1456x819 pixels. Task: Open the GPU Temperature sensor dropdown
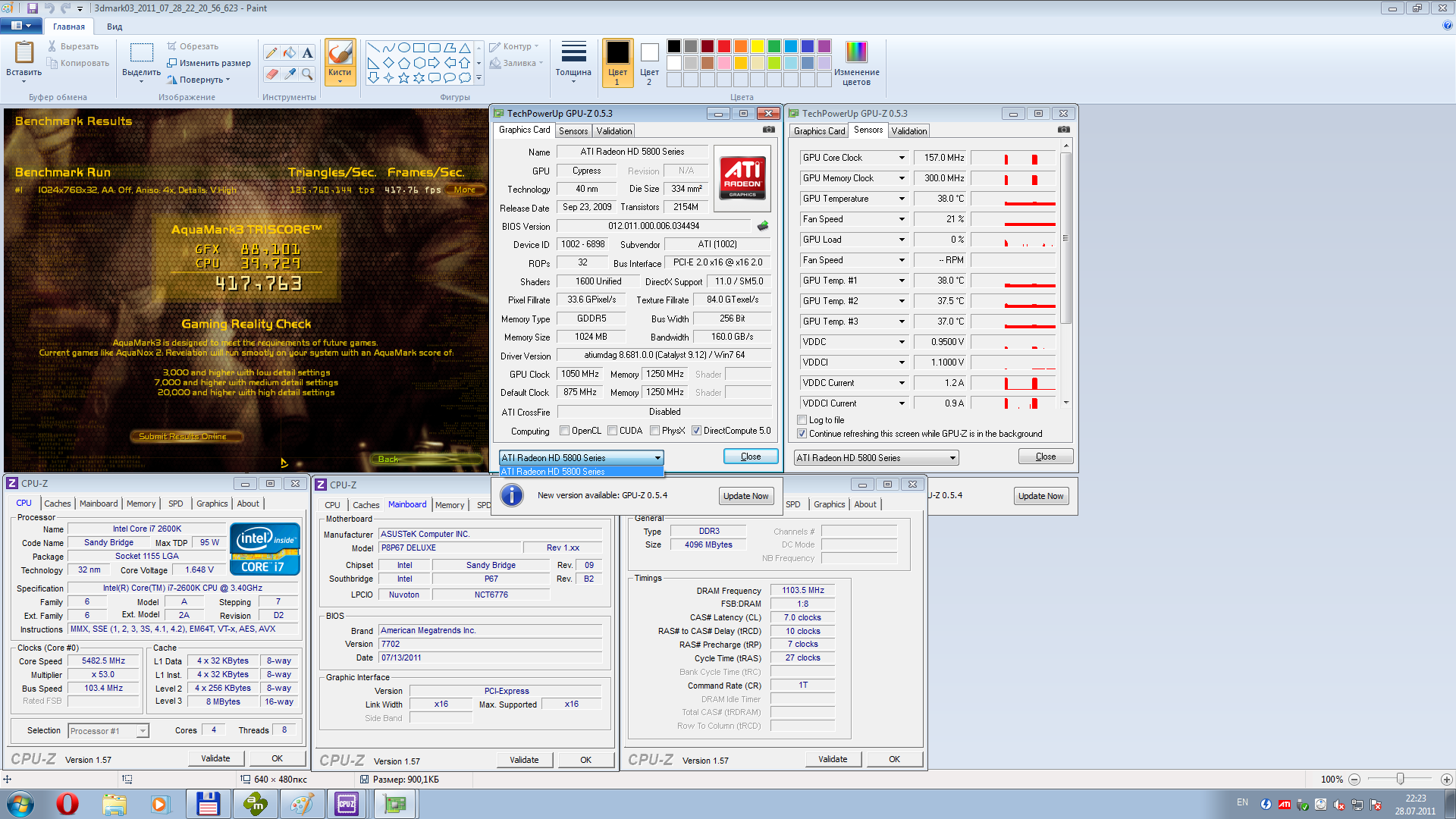point(902,199)
